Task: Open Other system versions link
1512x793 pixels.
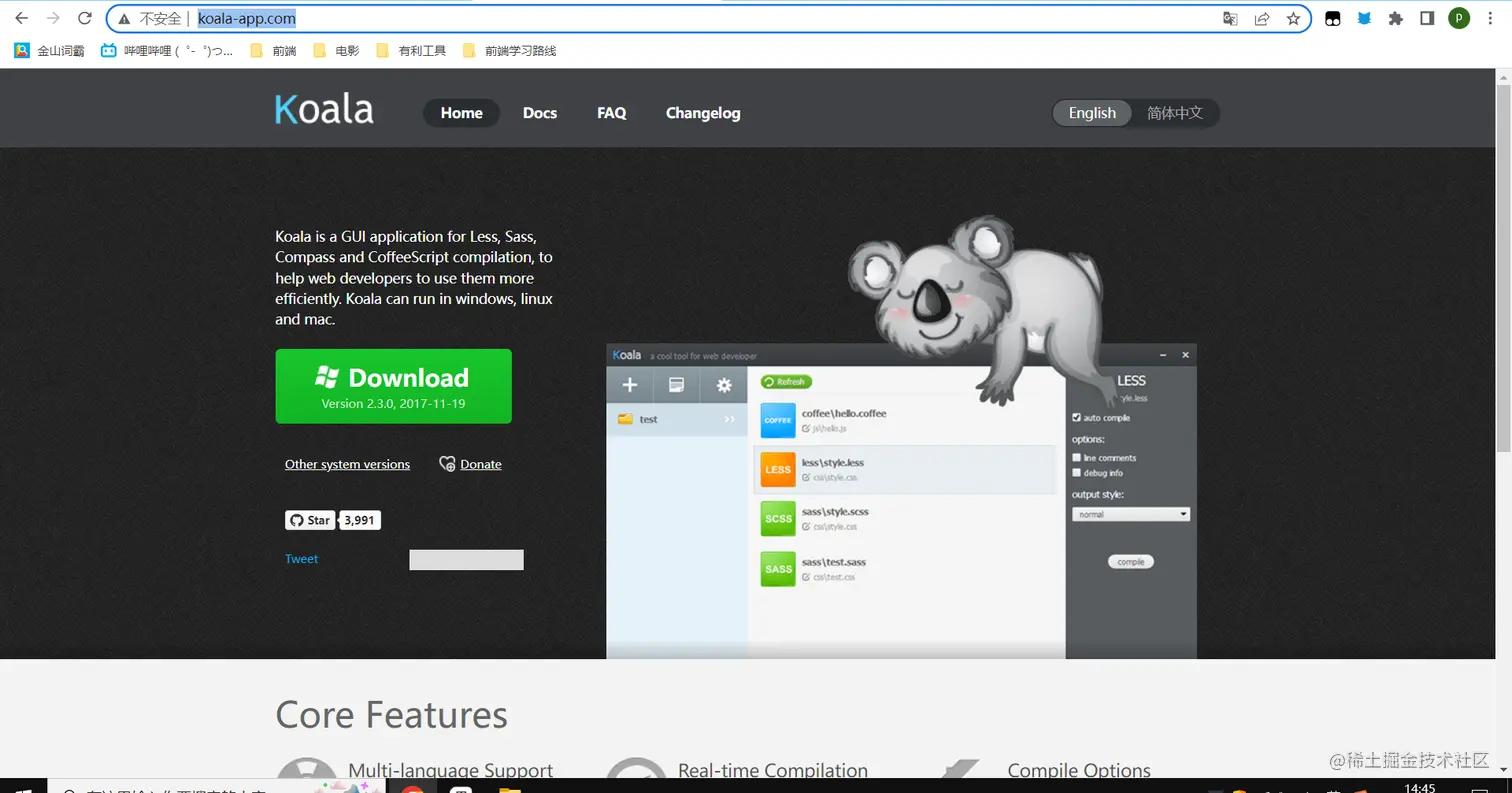Action: (347, 464)
